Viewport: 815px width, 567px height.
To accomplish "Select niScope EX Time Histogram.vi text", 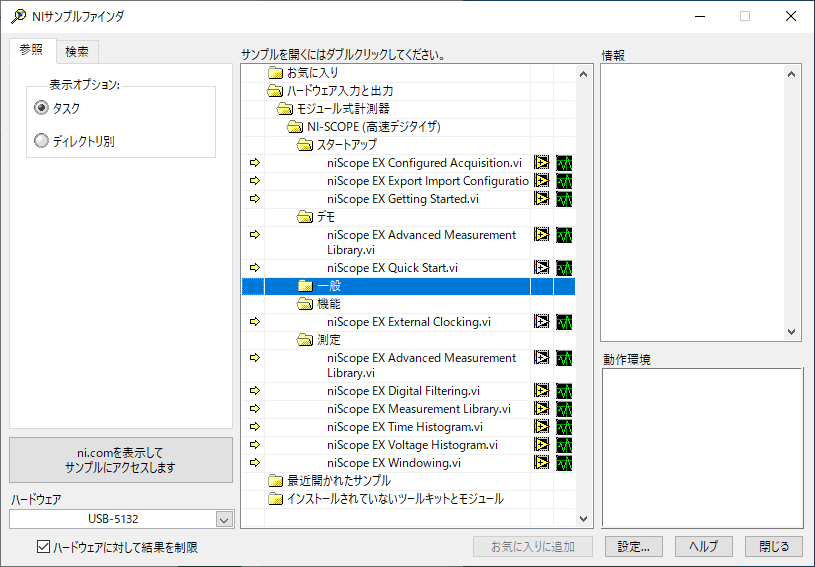I will [x=405, y=427].
